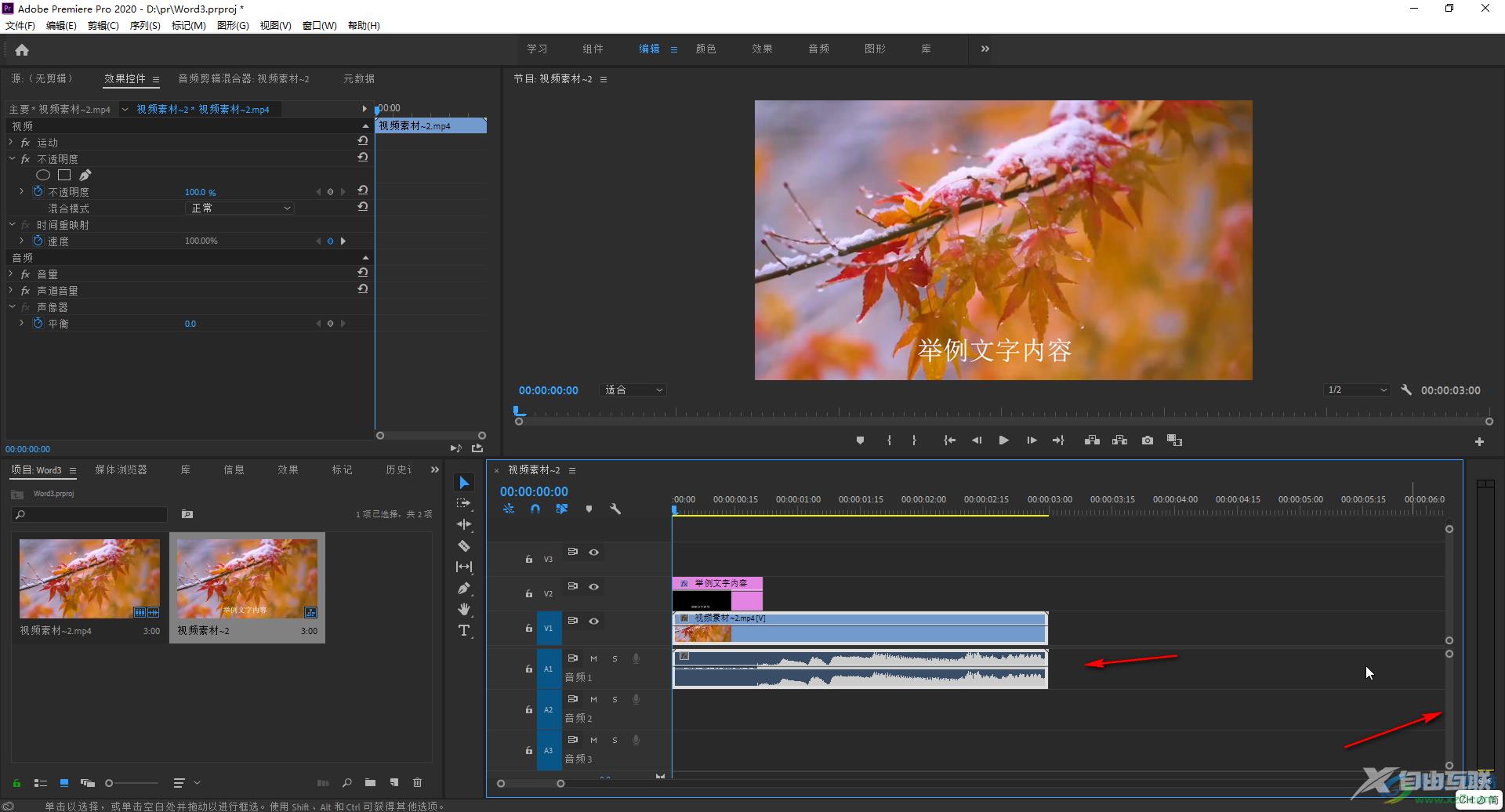Create new bin in project panel
The width and height of the screenshot is (1505, 812).
coord(370,782)
